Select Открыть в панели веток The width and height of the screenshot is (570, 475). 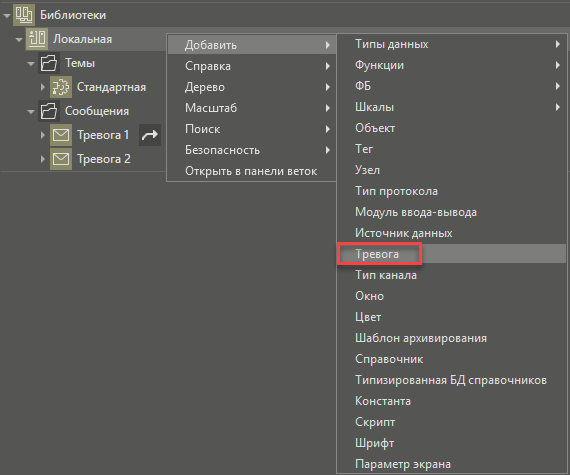252,171
